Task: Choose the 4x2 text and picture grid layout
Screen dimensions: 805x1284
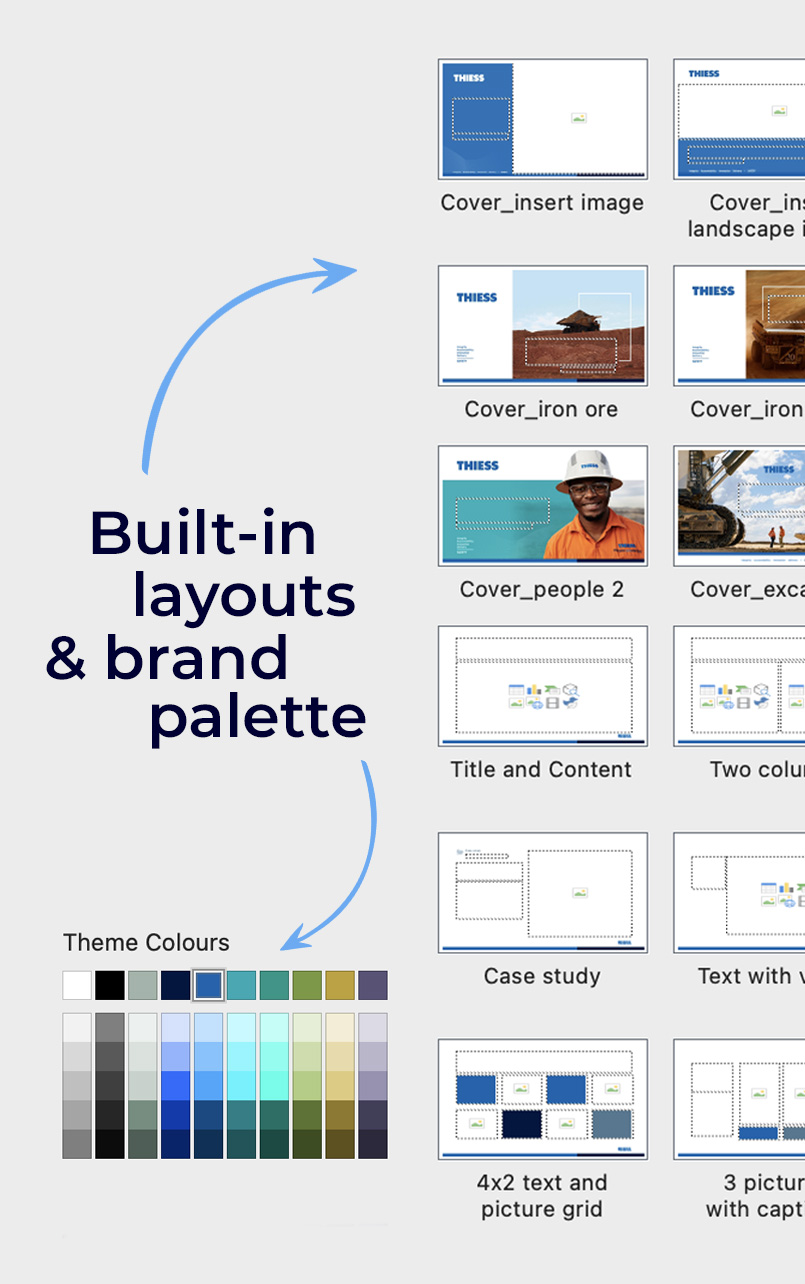Action: click(542, 1098)
